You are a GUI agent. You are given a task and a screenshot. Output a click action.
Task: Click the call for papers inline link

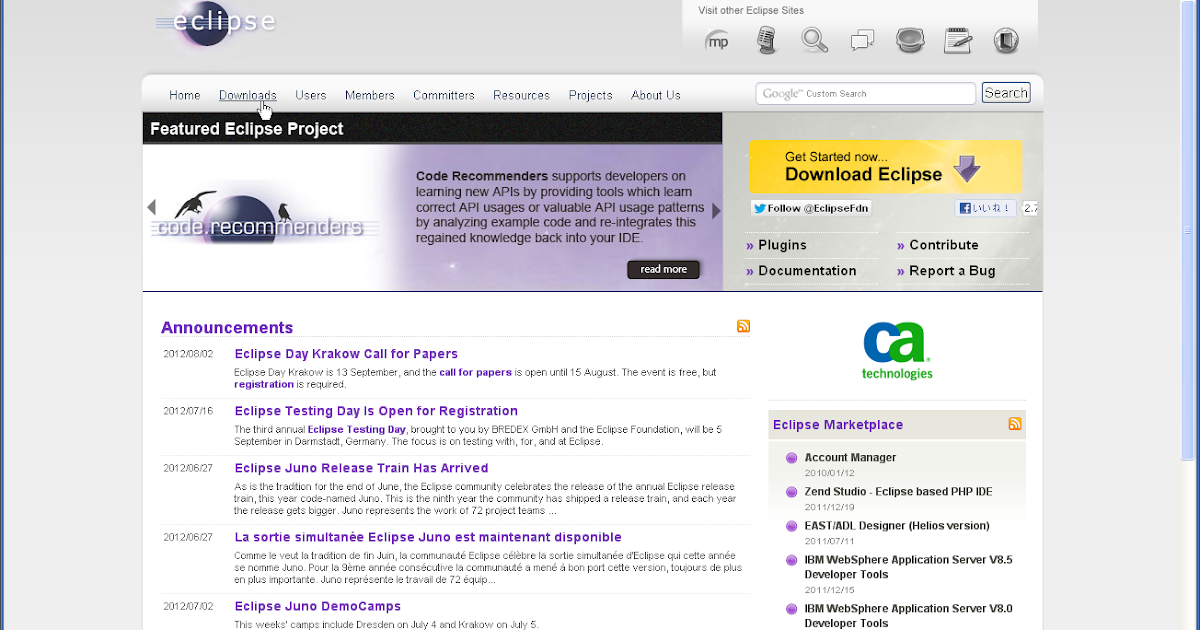[475, 372]
